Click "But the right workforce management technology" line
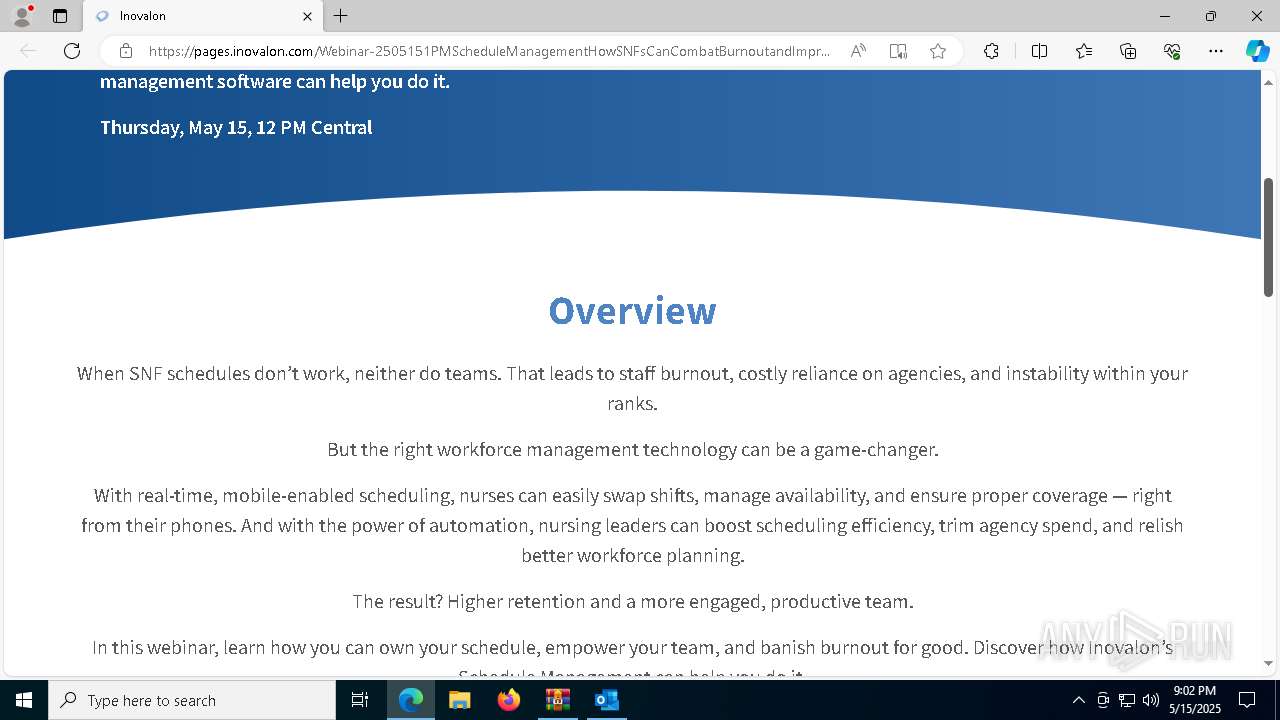This screenshot has width=1280, height=720. point(632,449)
